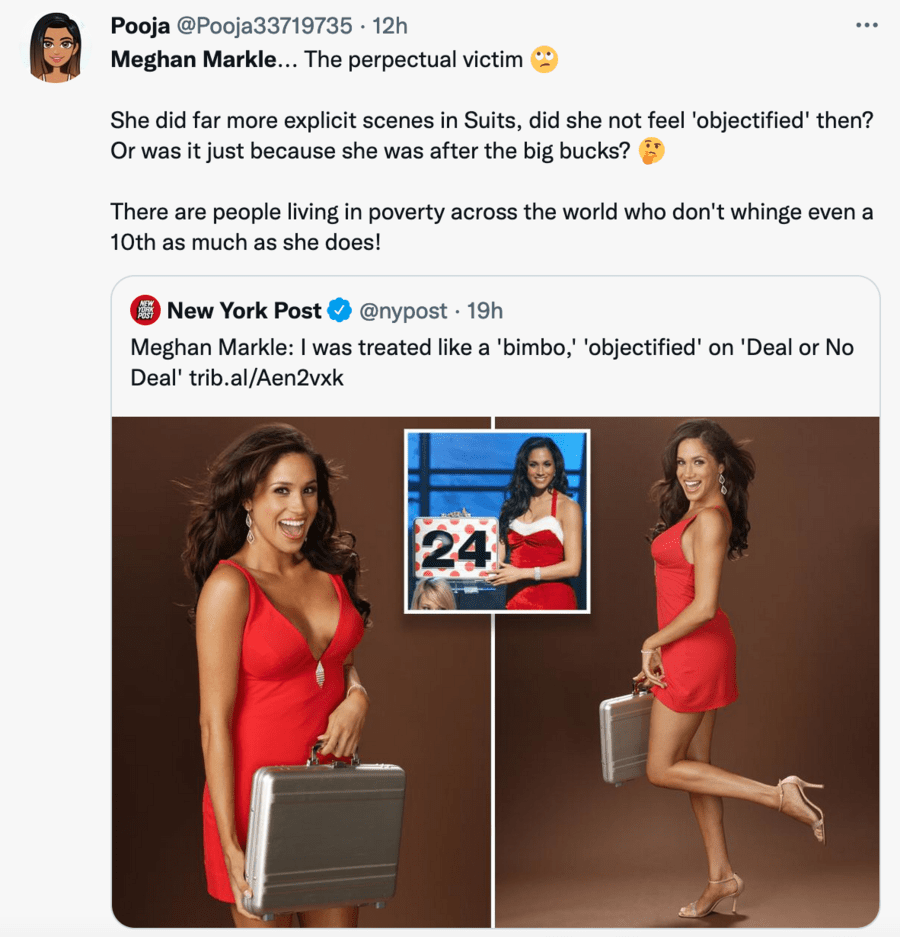
Task: Click the eye-roll emoji
Action: coord(544,59)
